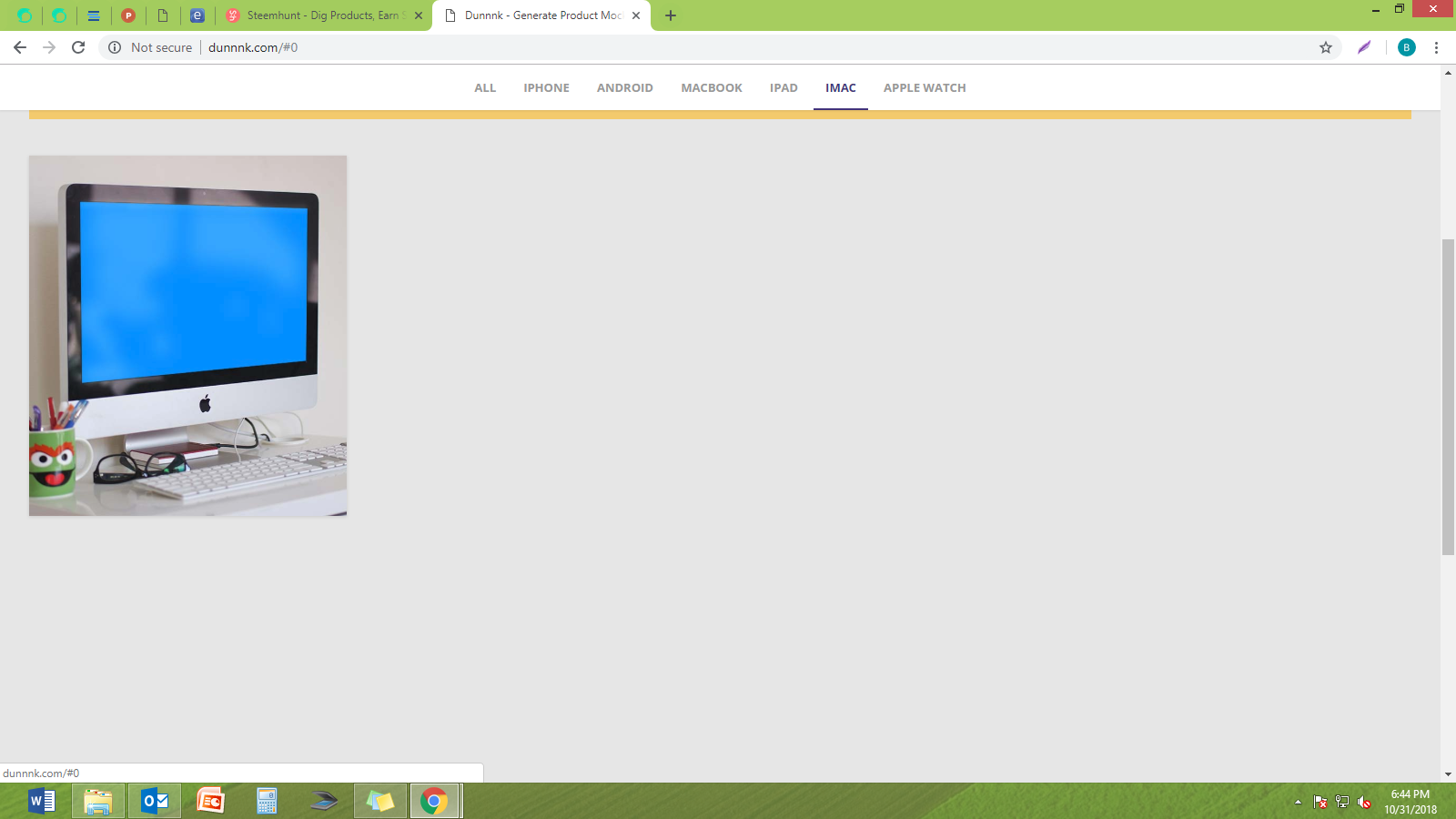Select the APPLE WATCH category filter
Screen dimensions: 1456x819
(x=925, y=88)
